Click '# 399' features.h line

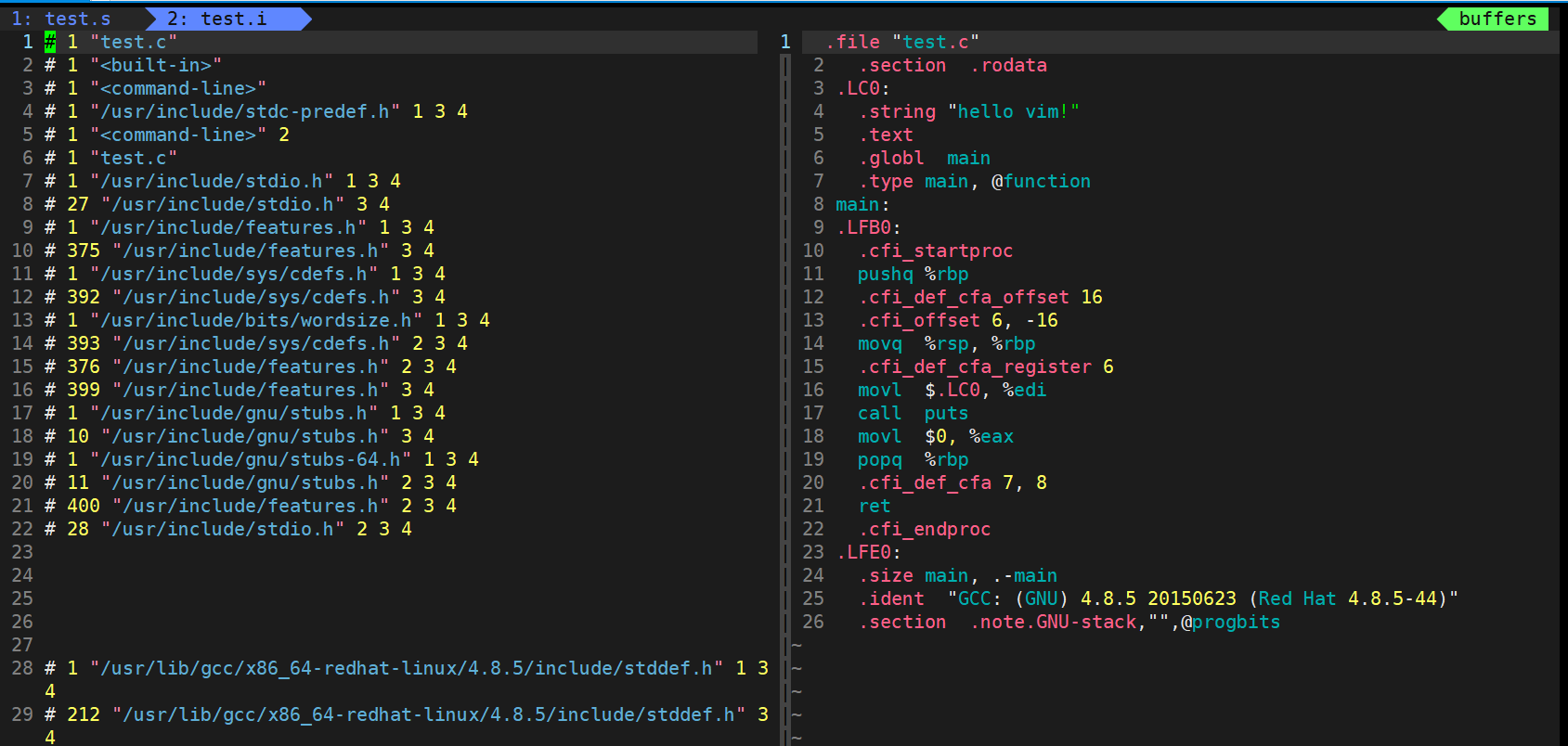pos(240,390)
